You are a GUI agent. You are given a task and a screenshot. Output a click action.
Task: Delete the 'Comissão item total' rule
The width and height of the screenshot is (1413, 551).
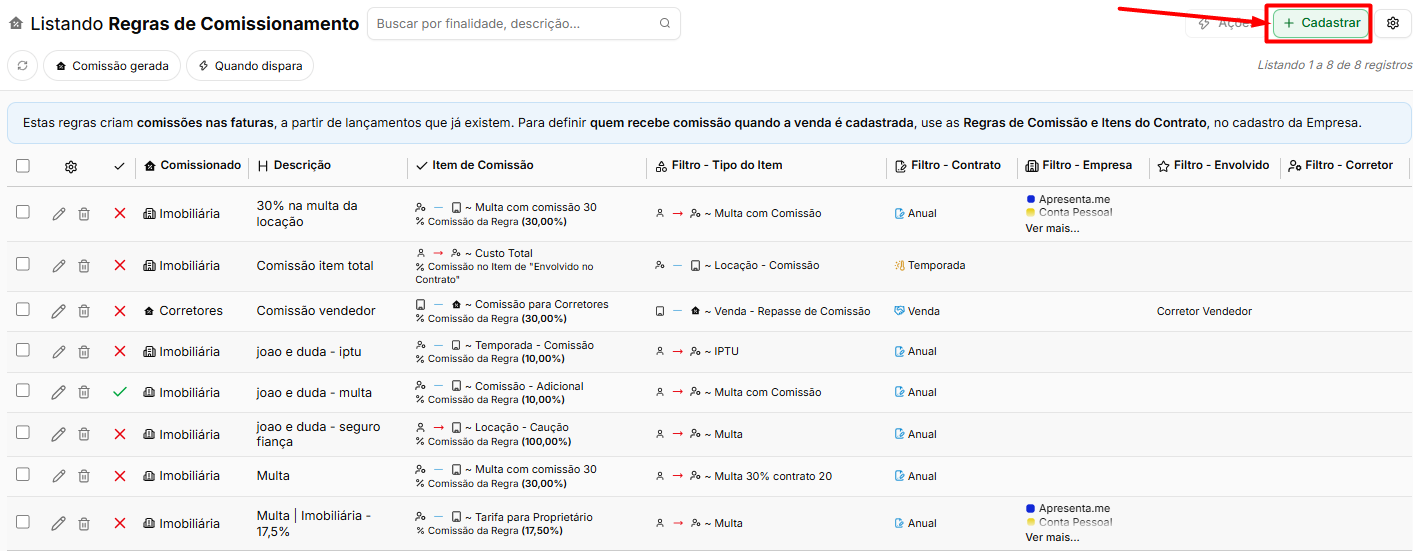(x=84, y=265)
